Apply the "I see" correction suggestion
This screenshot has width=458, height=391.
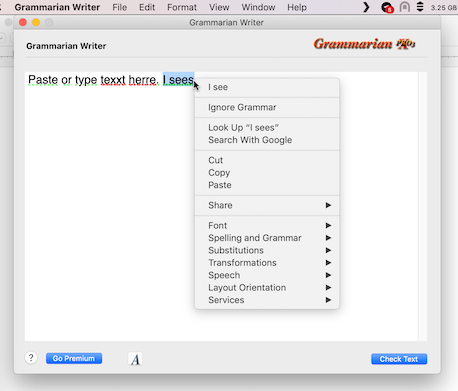pos(267,87)
